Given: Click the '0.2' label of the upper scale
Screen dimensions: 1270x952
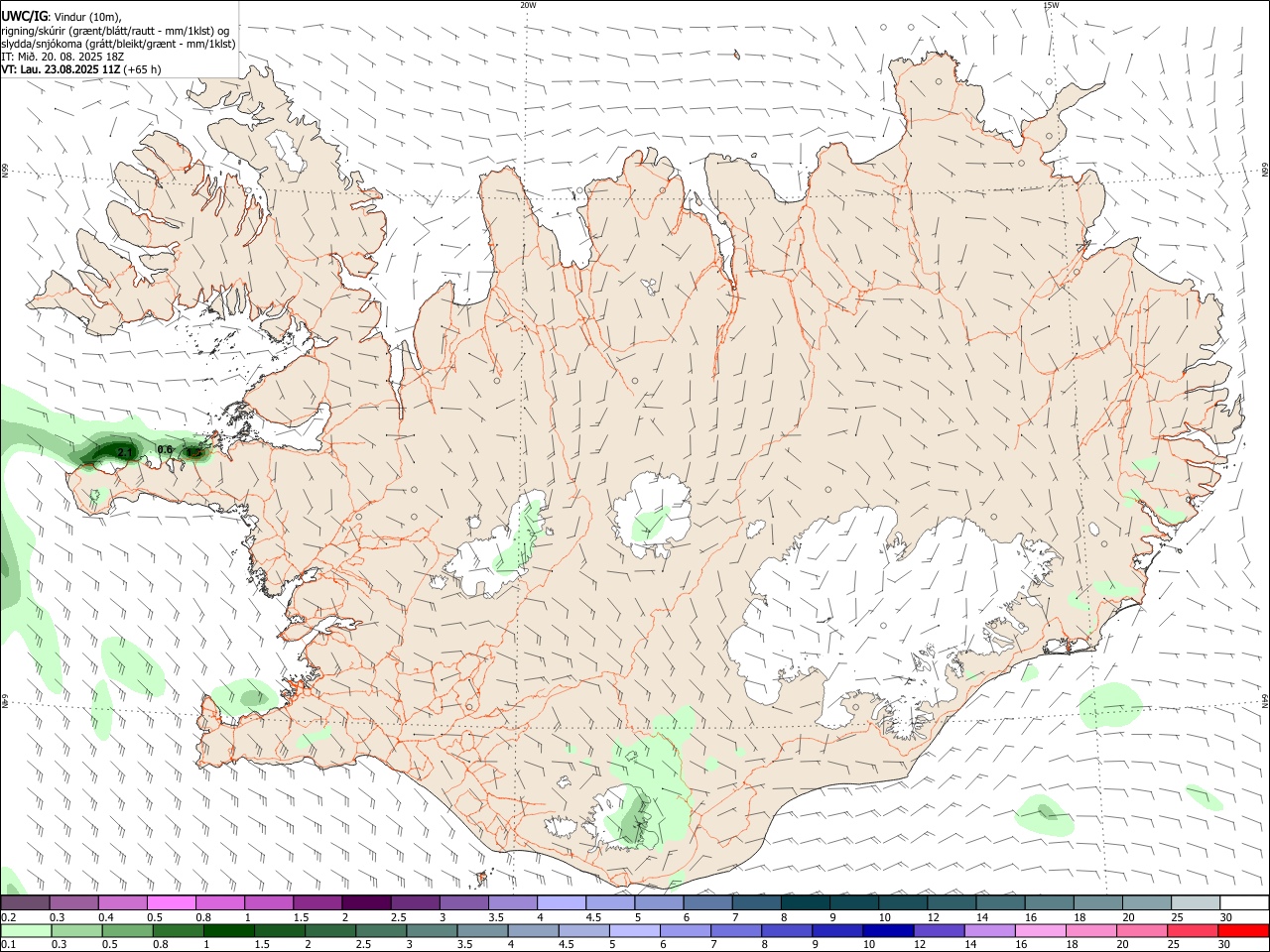Looking at the screenshot, I should pyautogui.click(x=8, y=917).
